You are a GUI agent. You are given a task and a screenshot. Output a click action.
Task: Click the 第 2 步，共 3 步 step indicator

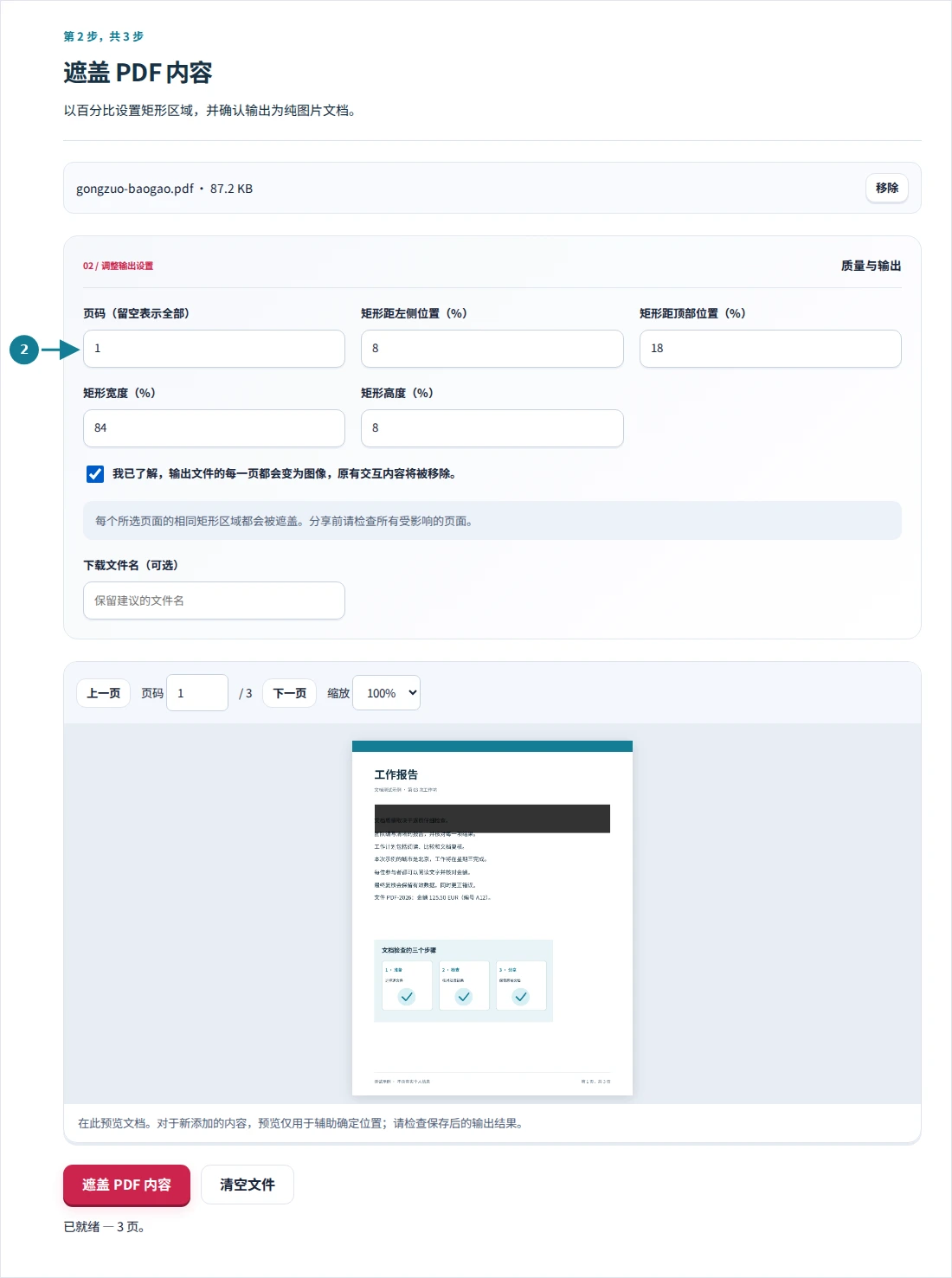point(104,36)
